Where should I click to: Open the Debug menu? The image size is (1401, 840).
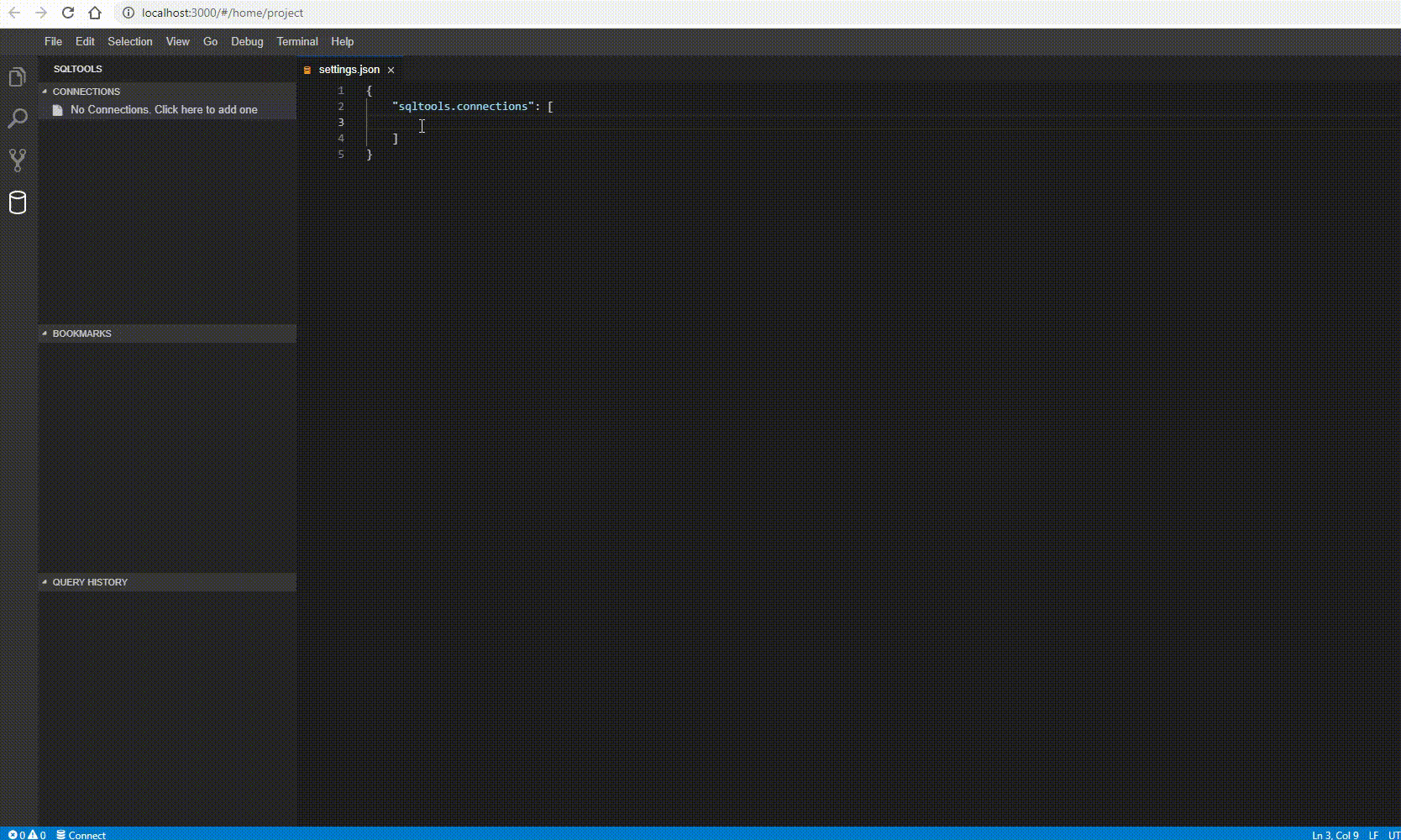[x=246, y=41]
